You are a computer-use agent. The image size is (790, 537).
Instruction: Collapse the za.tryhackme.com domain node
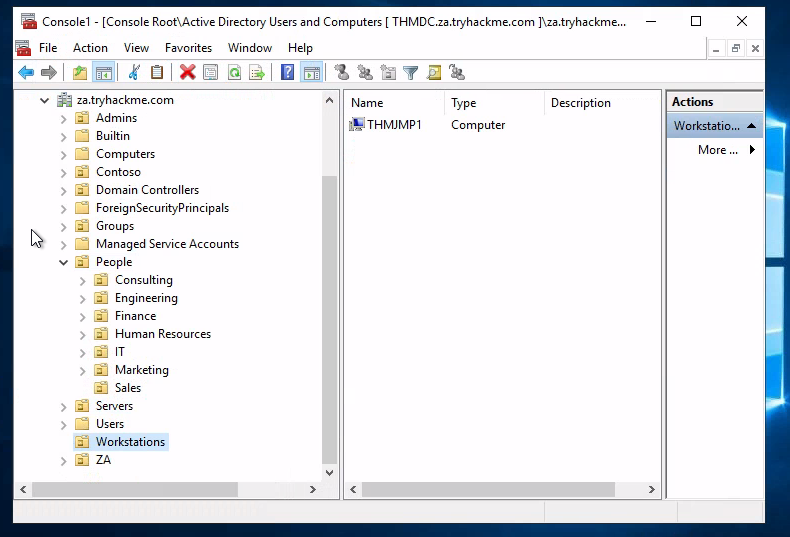pos(44,101)
